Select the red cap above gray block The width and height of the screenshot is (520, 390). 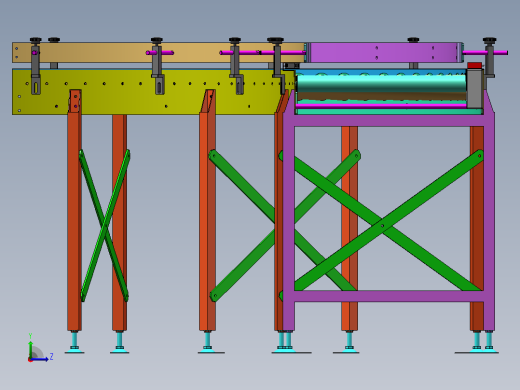pyautogui.click(x=475, y=65)
